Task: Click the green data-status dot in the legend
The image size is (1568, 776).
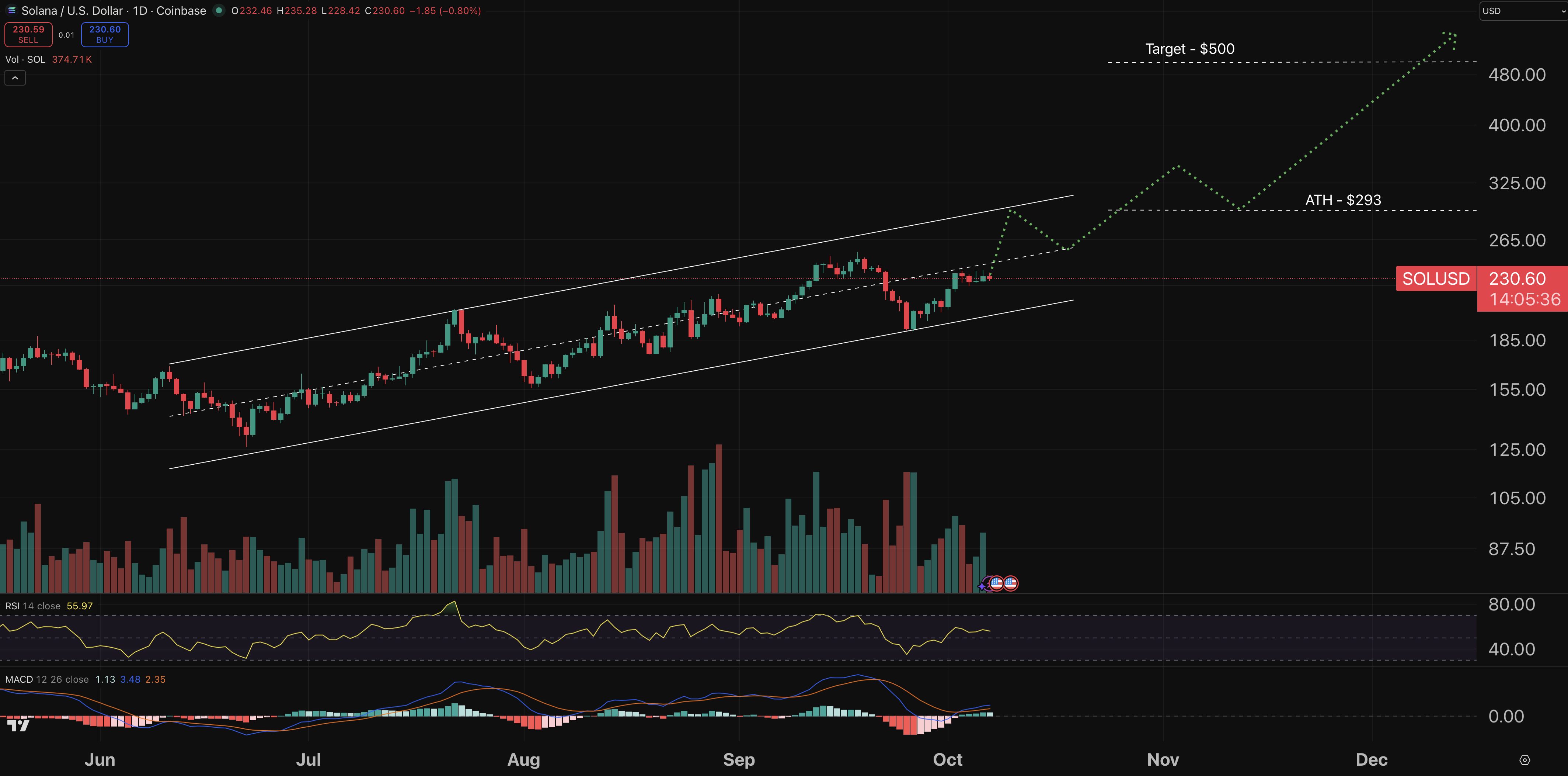Action: tap(219, 11)
